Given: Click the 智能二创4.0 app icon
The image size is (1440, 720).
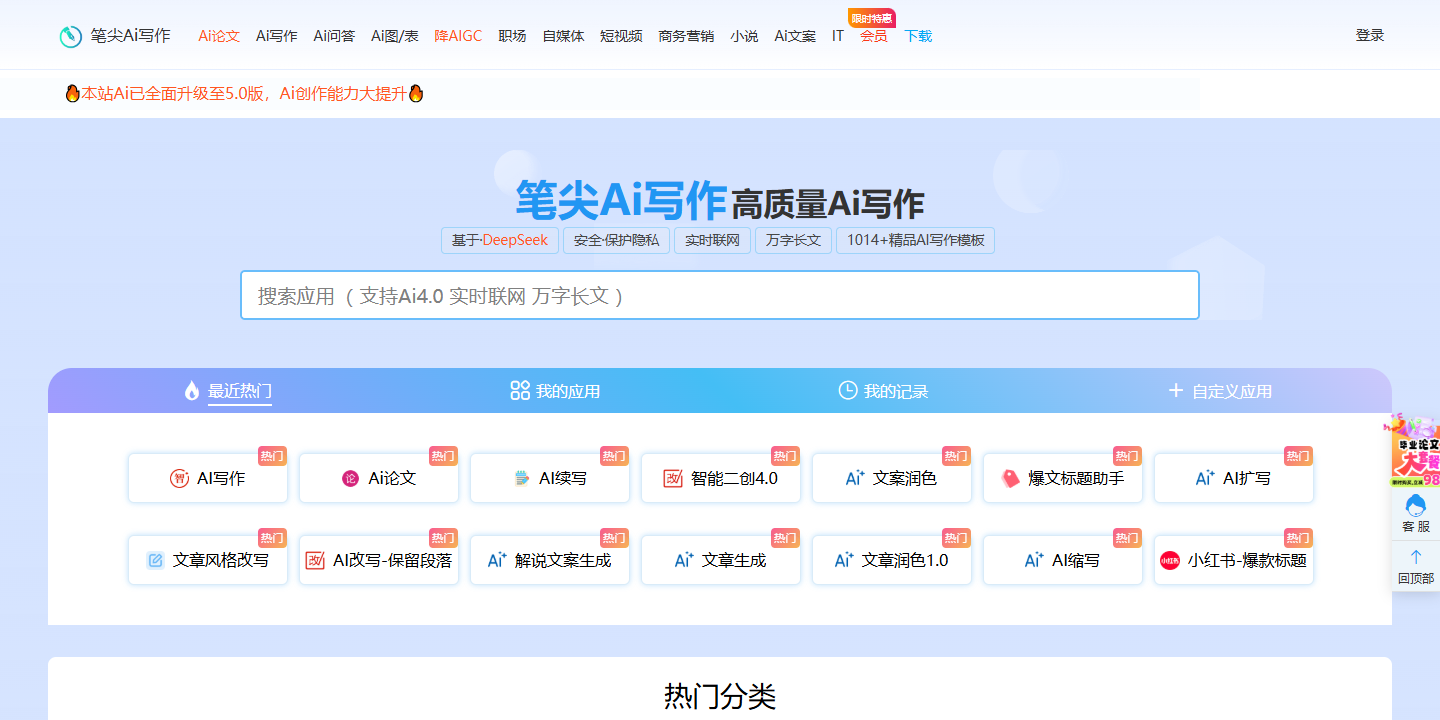Looking at the screenshot, I should click(x=673, y=479).
